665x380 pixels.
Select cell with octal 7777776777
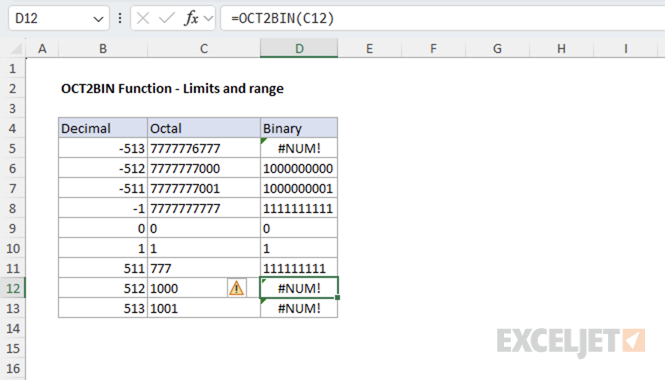(x=204, y=148)
